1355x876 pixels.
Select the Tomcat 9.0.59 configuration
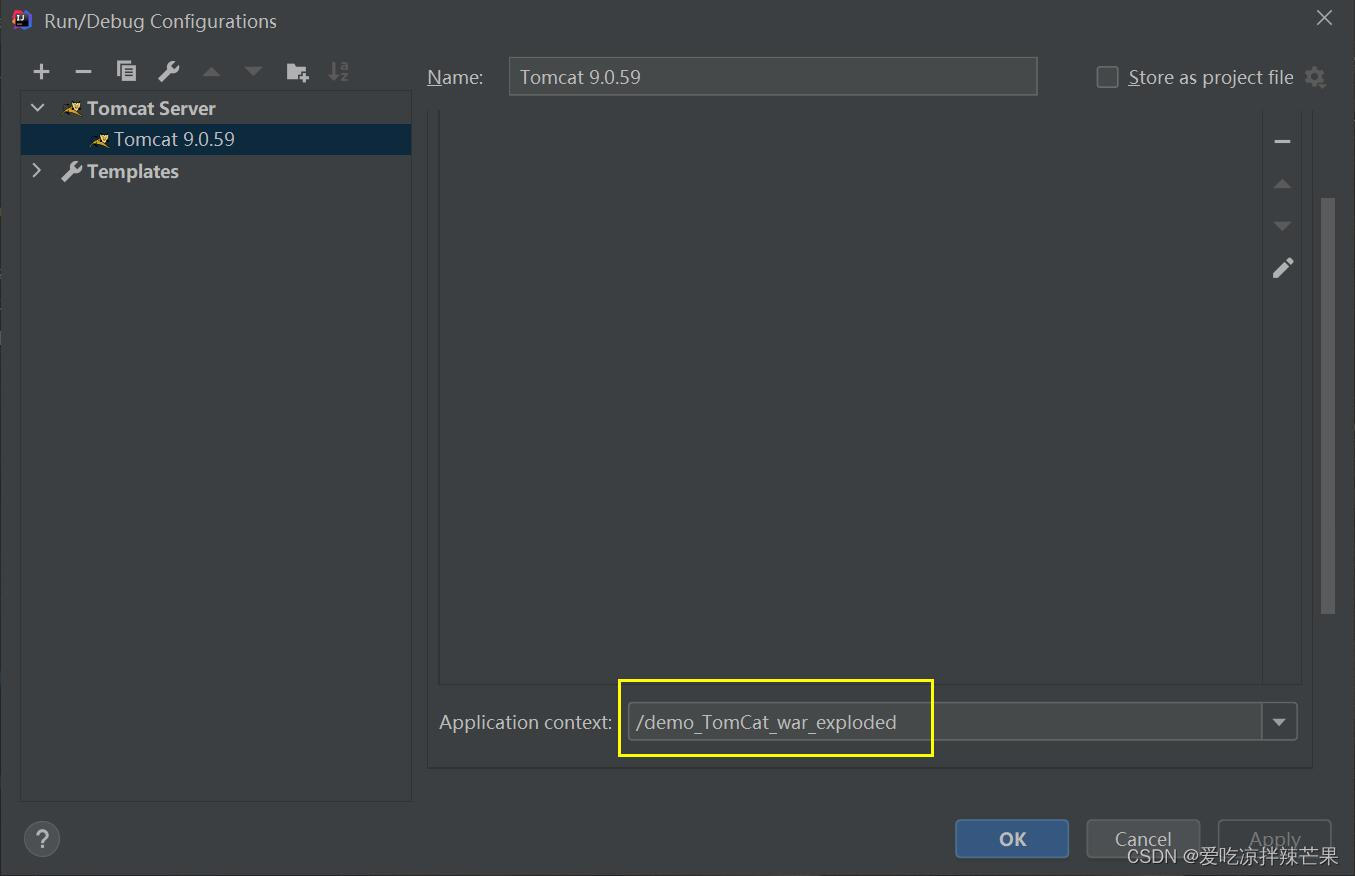[x=216, y=139]
